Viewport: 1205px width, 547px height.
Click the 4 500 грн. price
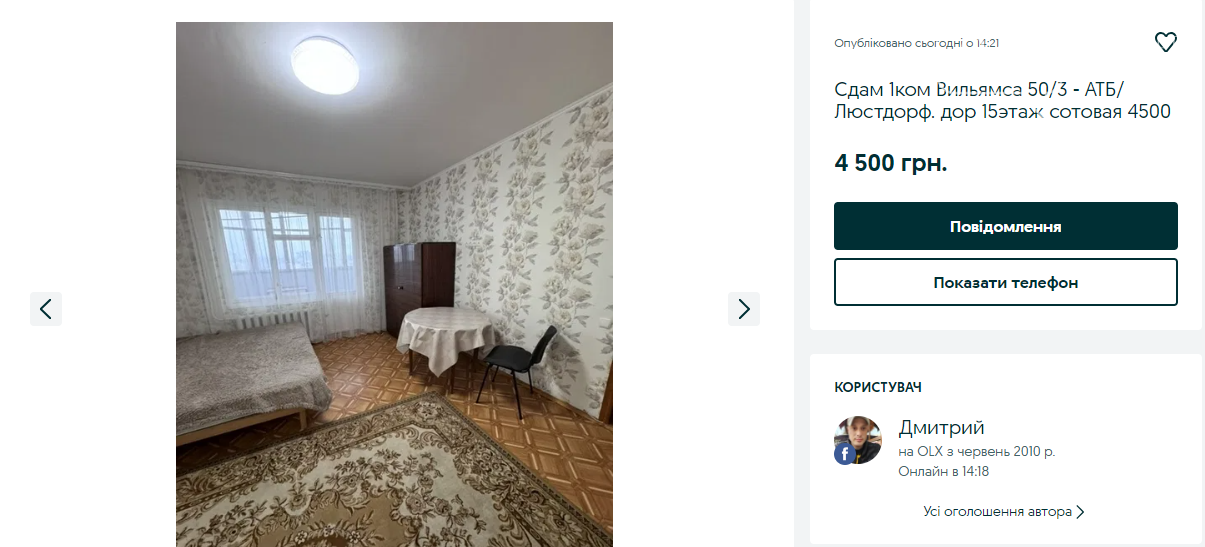(x=891, y=163)
